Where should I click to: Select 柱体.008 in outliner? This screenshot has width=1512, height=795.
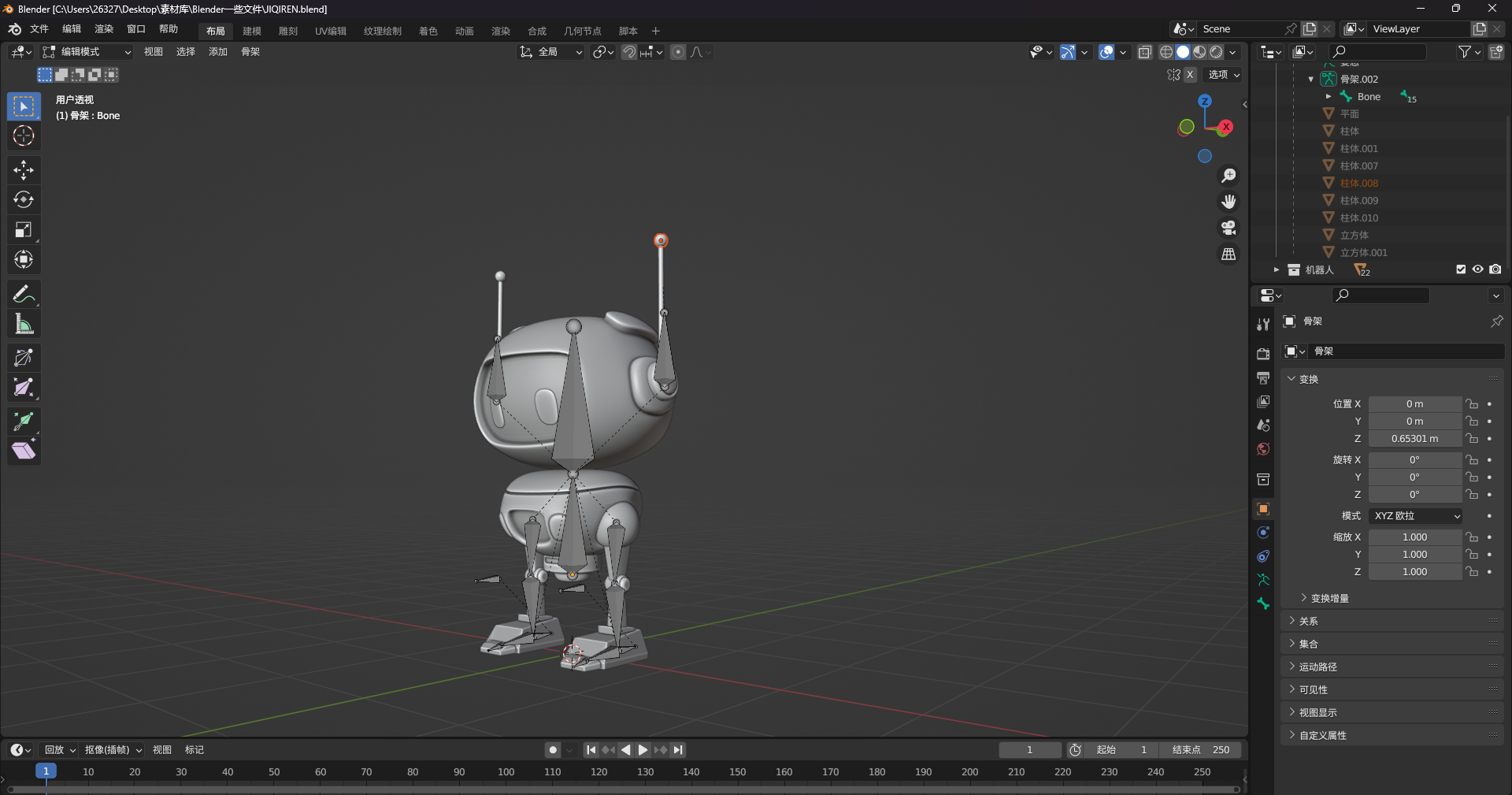[1359, 184]
